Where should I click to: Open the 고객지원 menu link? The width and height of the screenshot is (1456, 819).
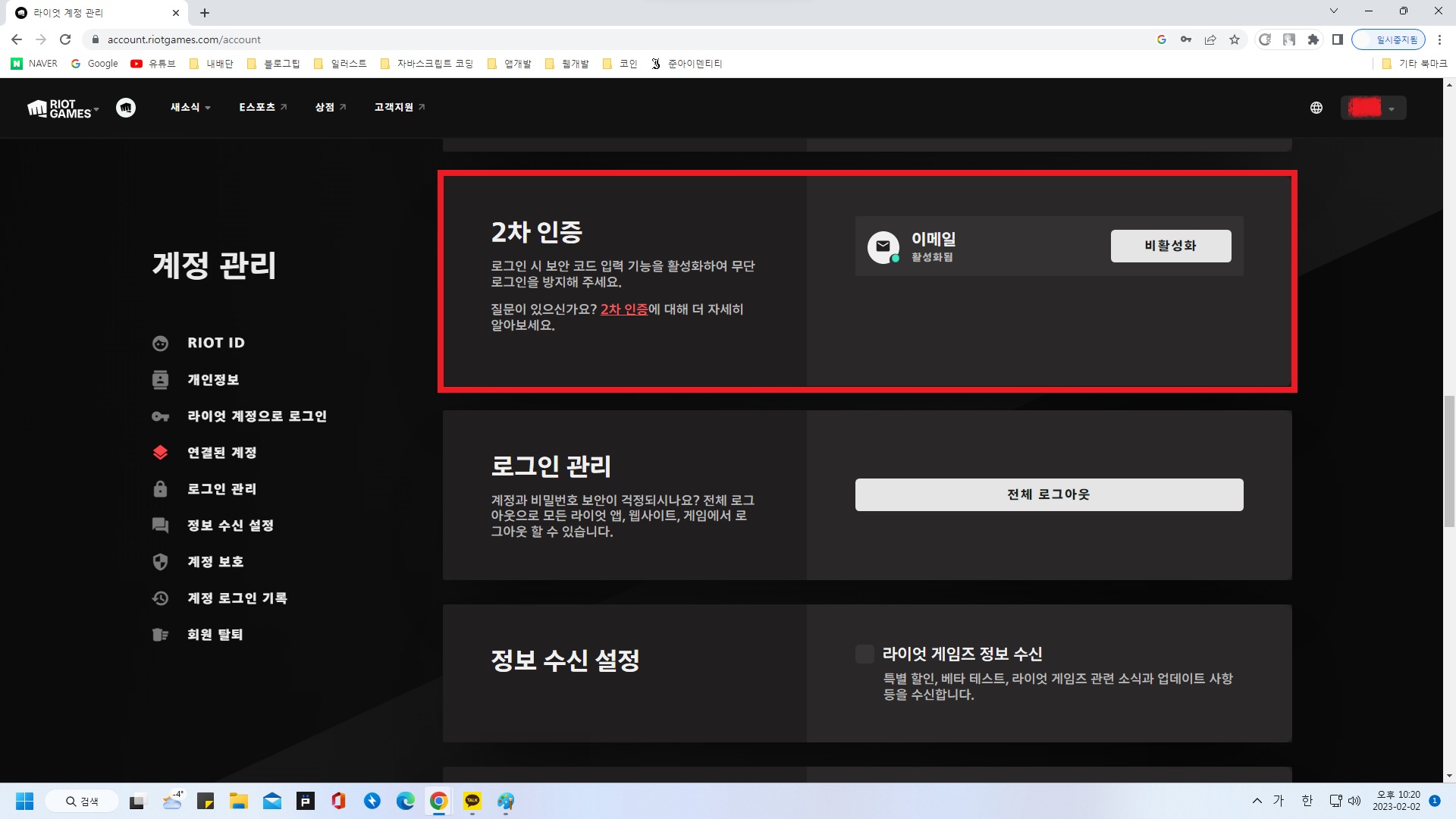coord(399,108)
